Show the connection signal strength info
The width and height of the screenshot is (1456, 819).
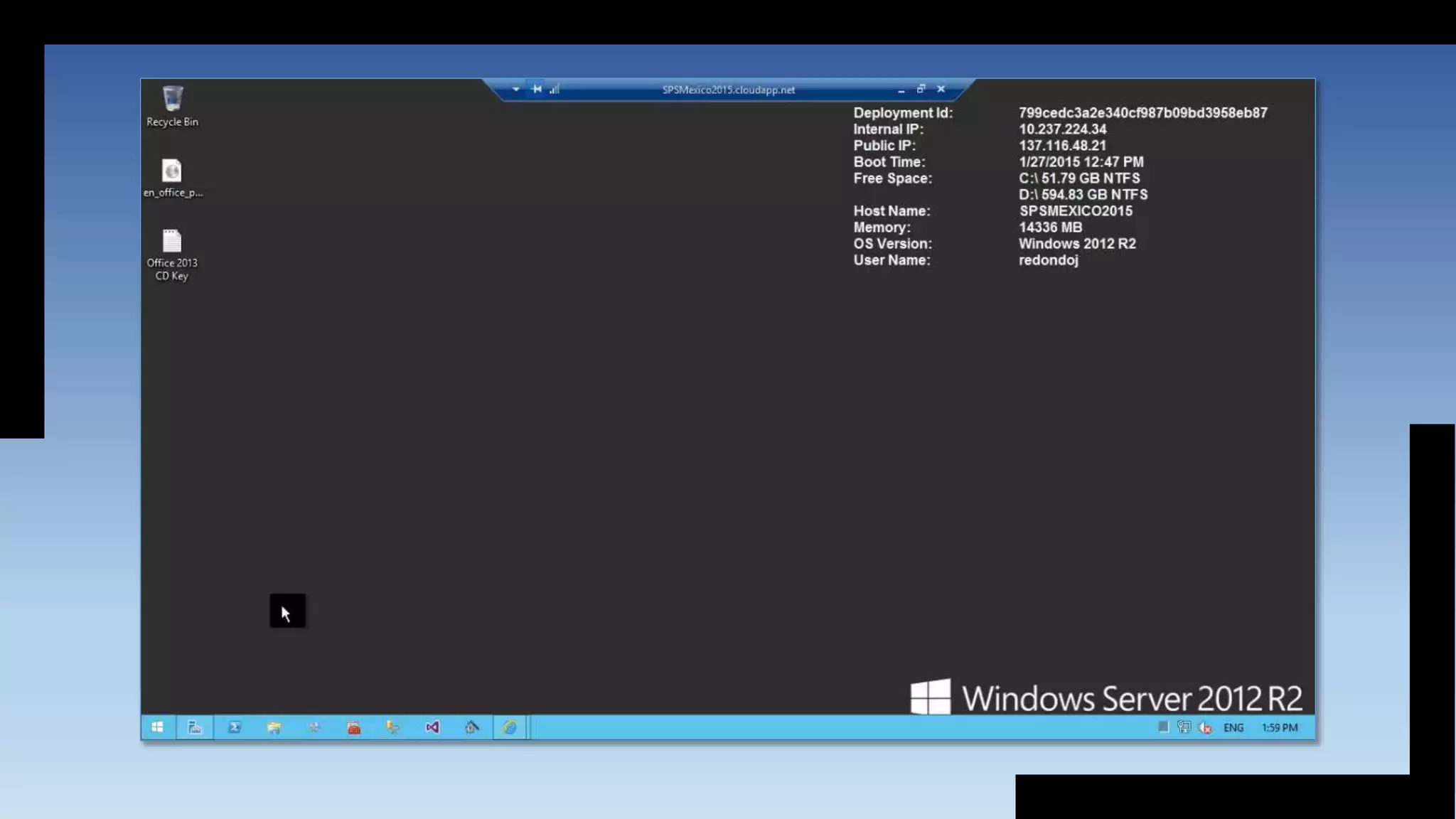(x=555, y=90)
